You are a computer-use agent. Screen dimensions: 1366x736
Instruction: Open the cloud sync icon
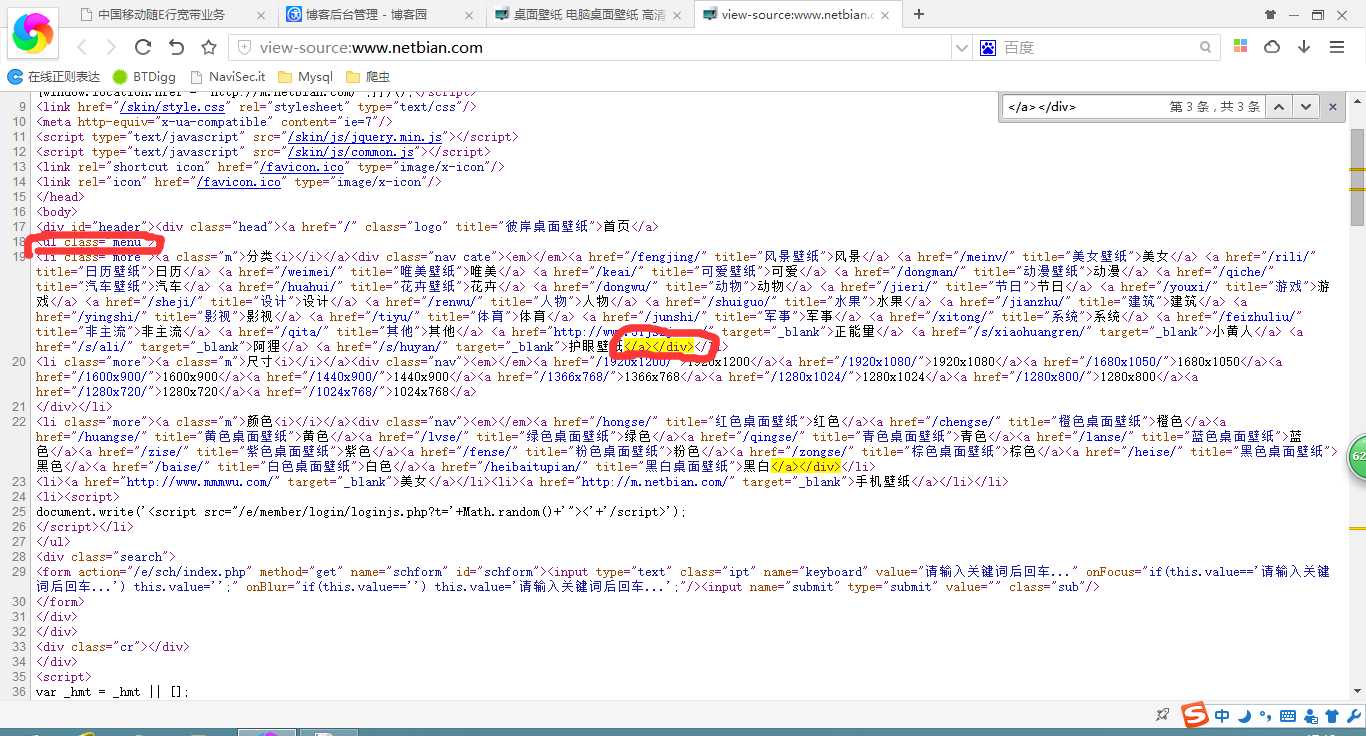coord(1272,47)
